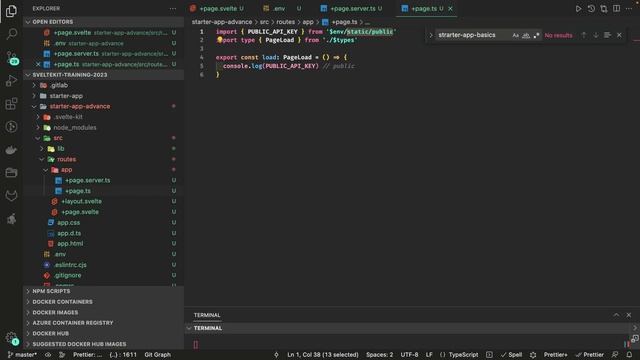Toggle Match Whole Word in find widget
The image size is (640, 360).
[526, 36]
